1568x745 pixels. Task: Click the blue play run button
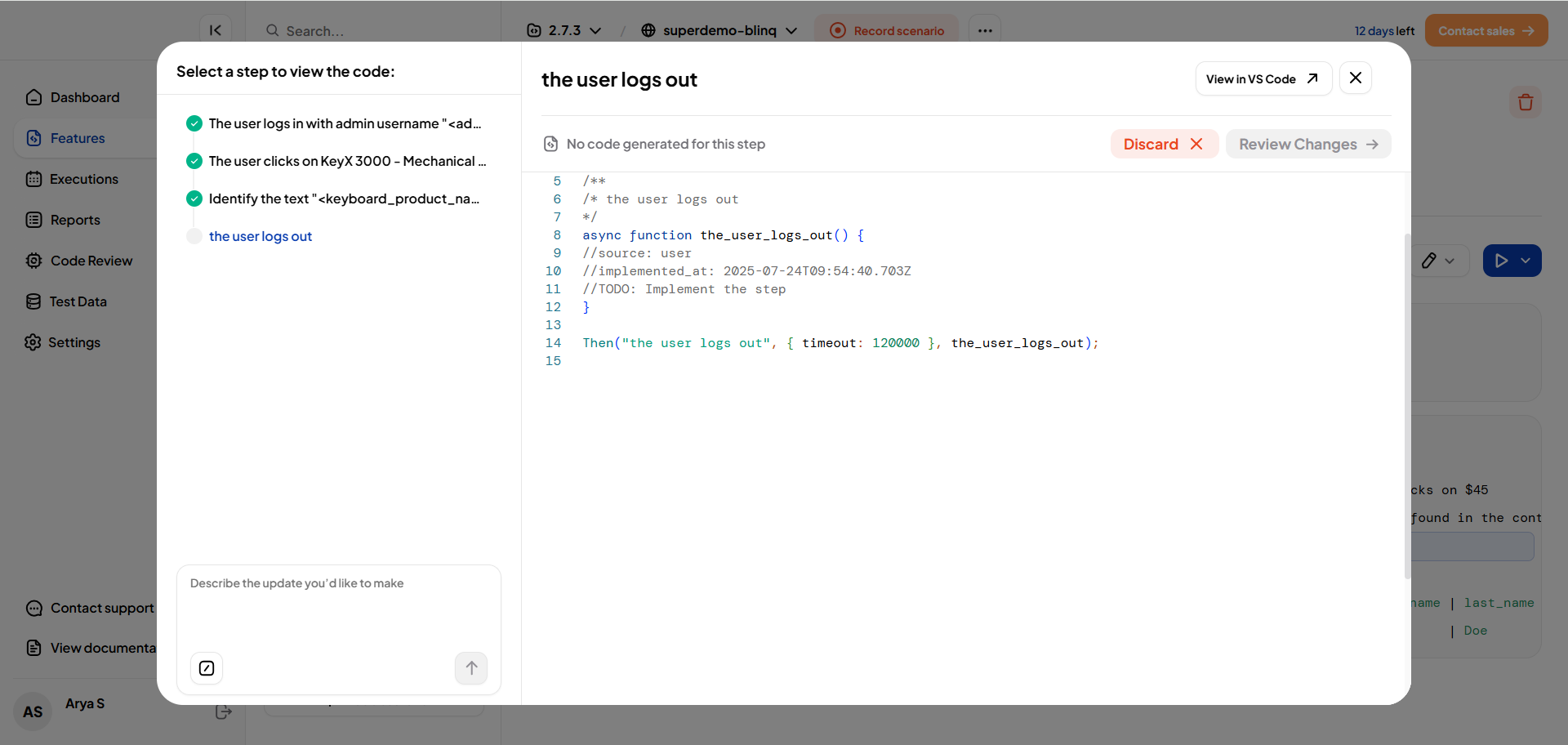pyautogui.click(x=1501, y=261)
